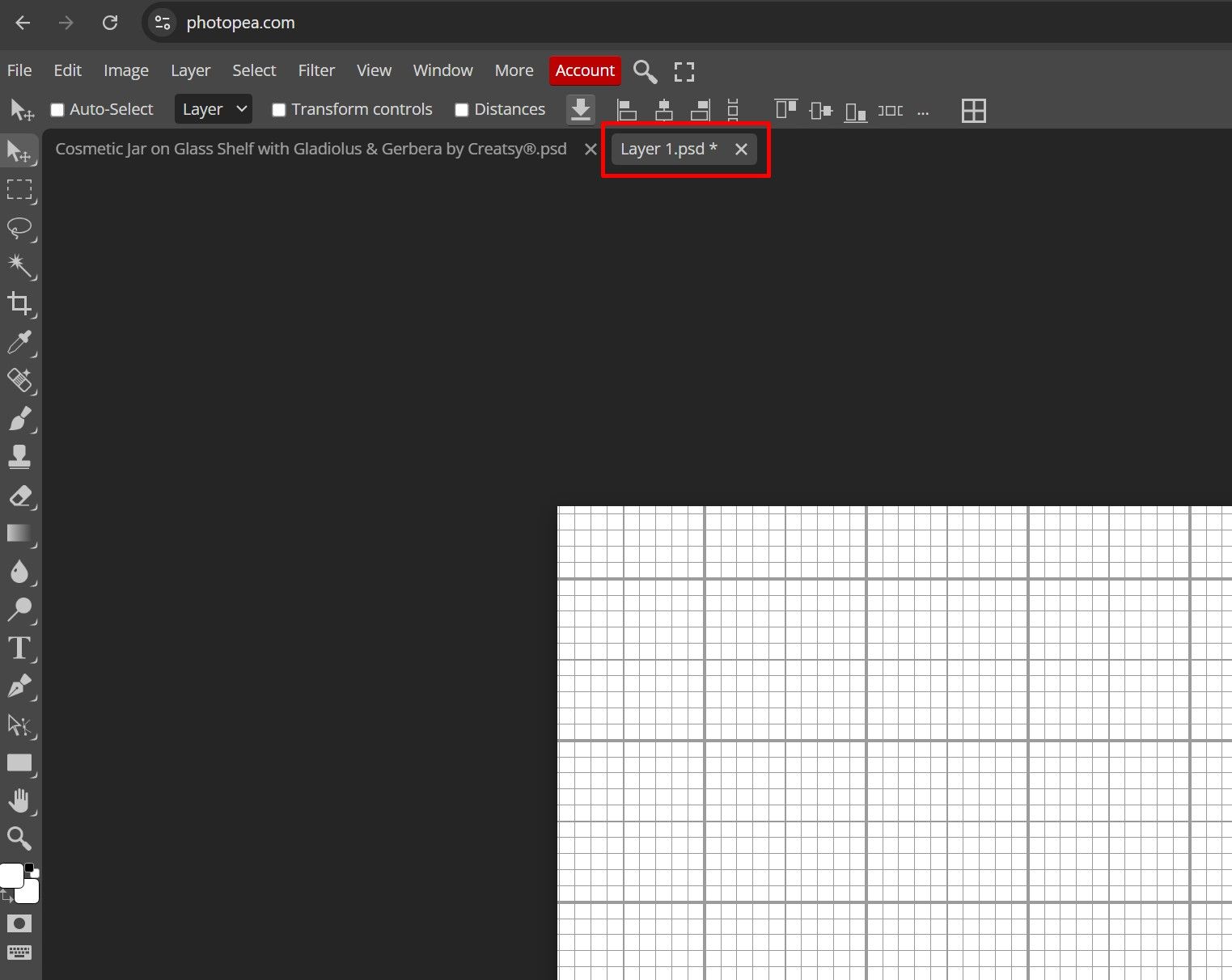Open the Edit menu
The image size is (1232, 980).
(68, 70)
